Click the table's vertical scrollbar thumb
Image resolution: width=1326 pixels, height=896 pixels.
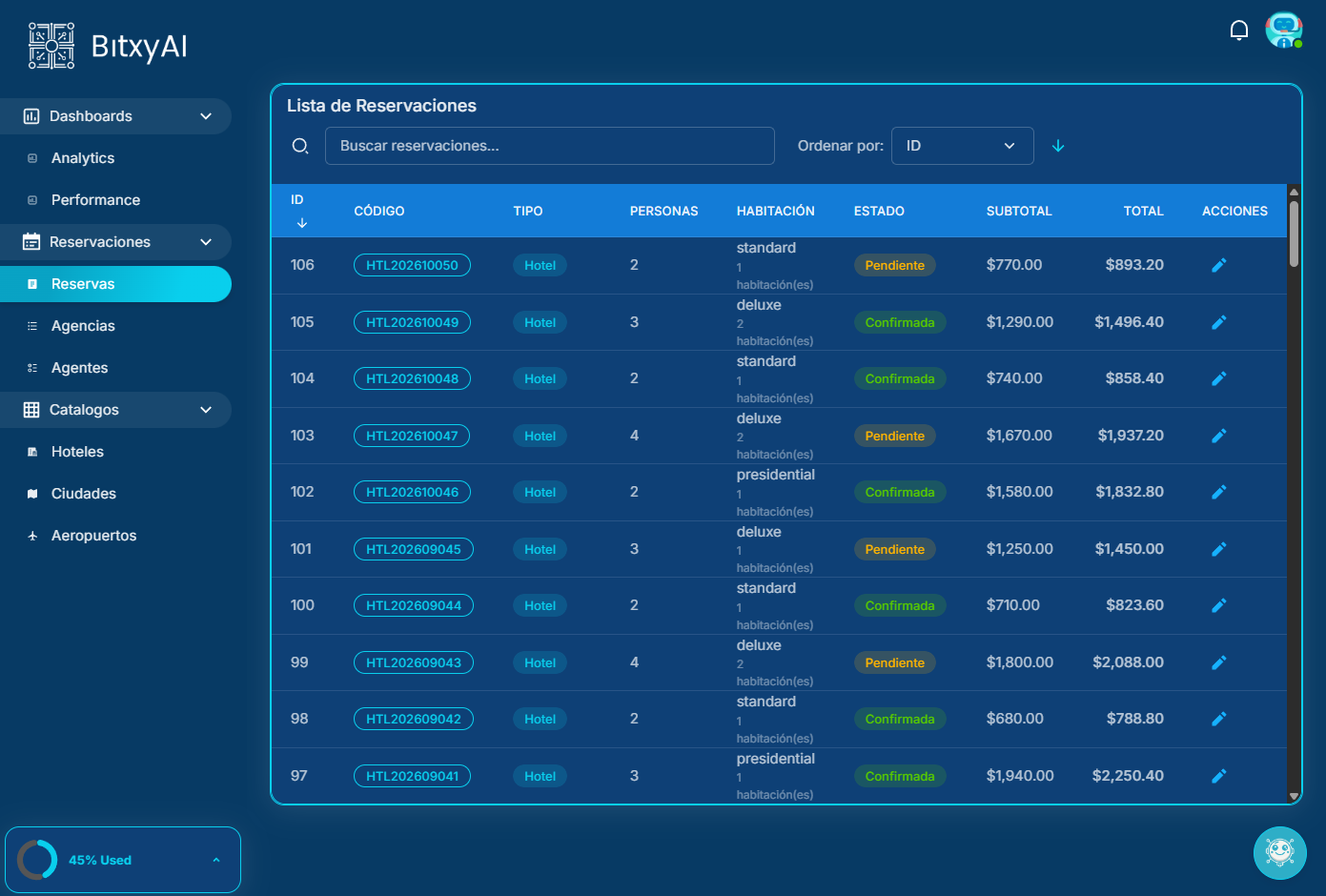point(1294,234)
